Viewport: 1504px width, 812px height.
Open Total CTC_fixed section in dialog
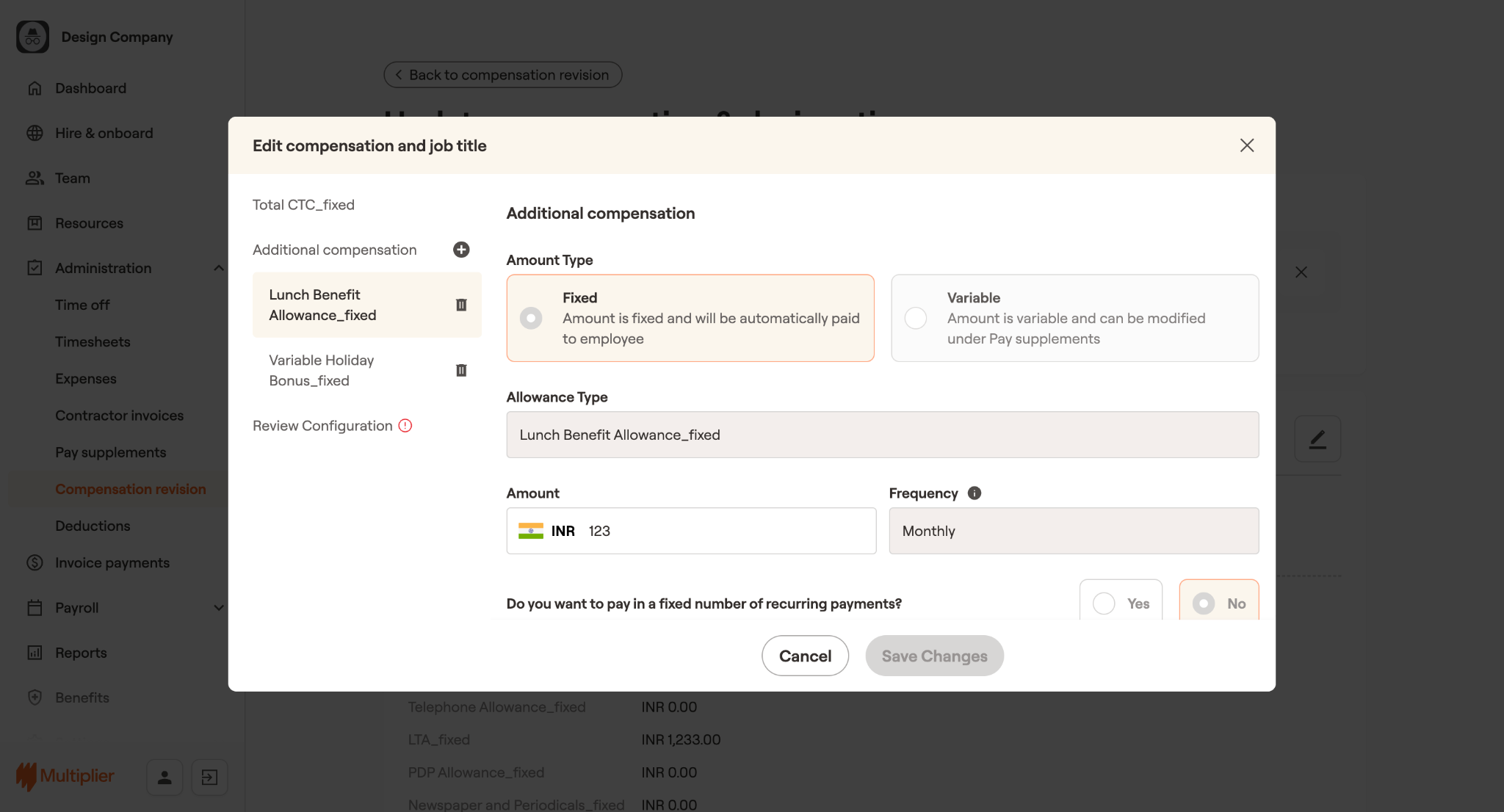pos(303,205)
